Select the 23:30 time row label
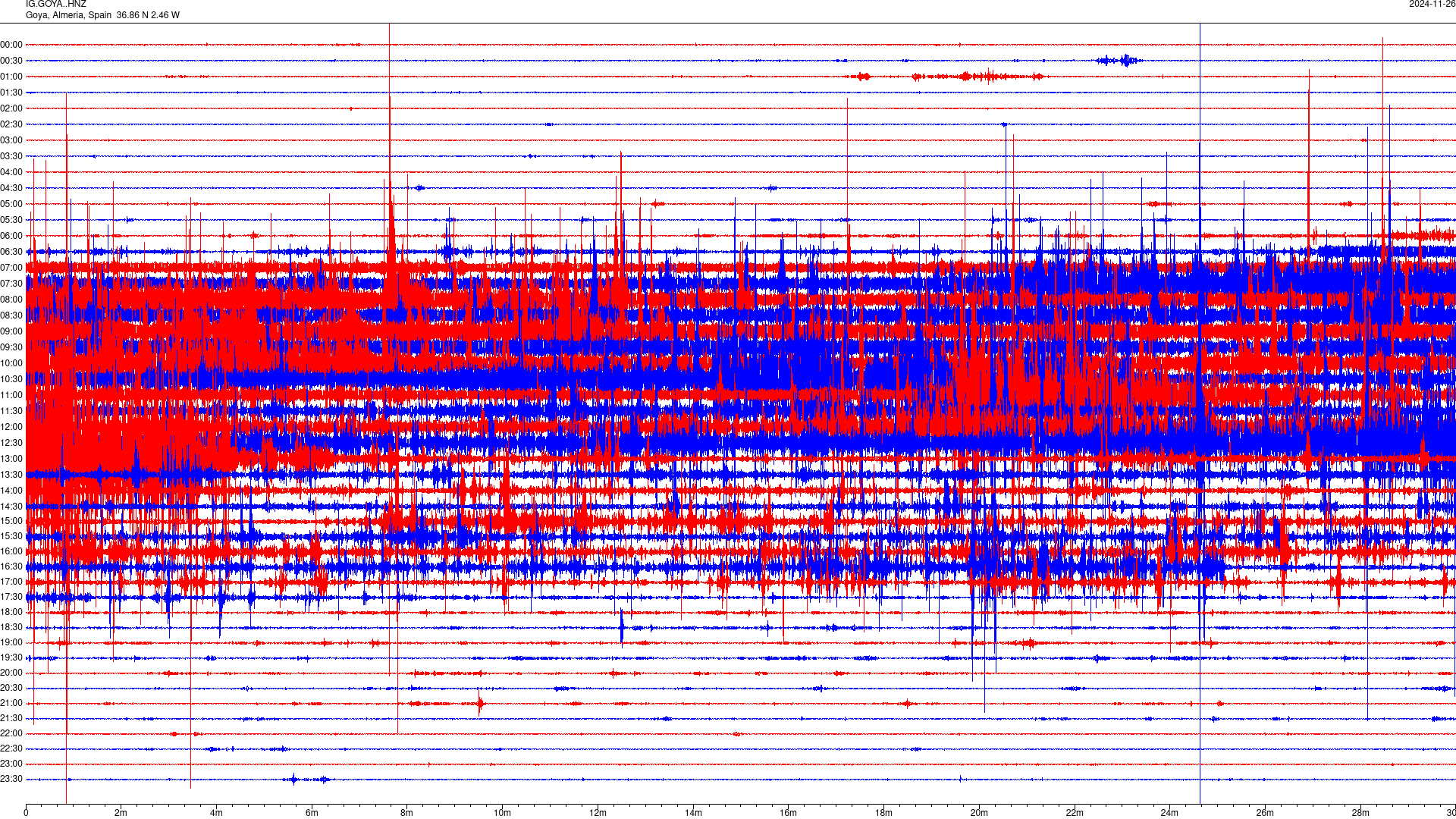This screenshot has height=819, width=1456. 11,779
